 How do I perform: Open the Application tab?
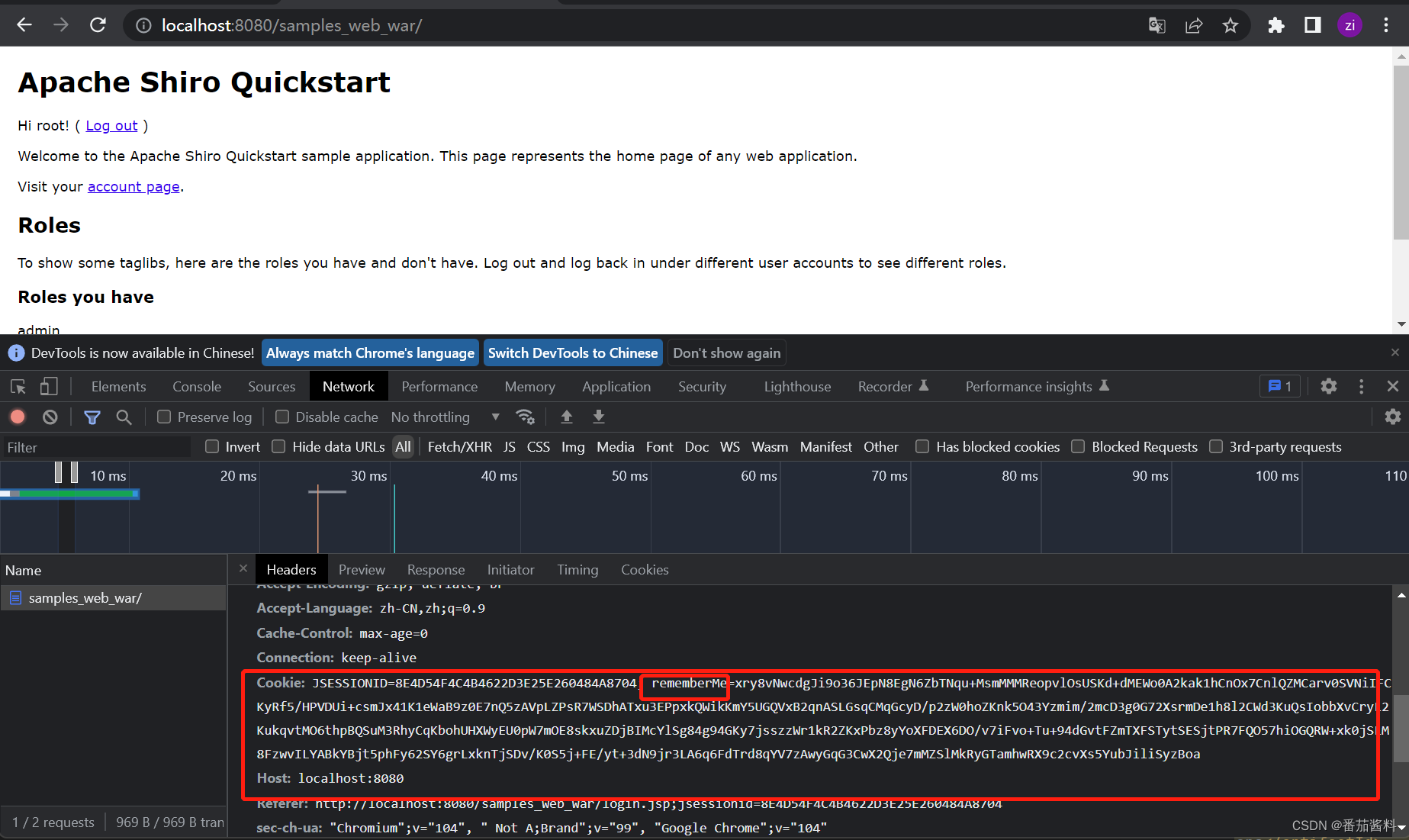point(616,387)
